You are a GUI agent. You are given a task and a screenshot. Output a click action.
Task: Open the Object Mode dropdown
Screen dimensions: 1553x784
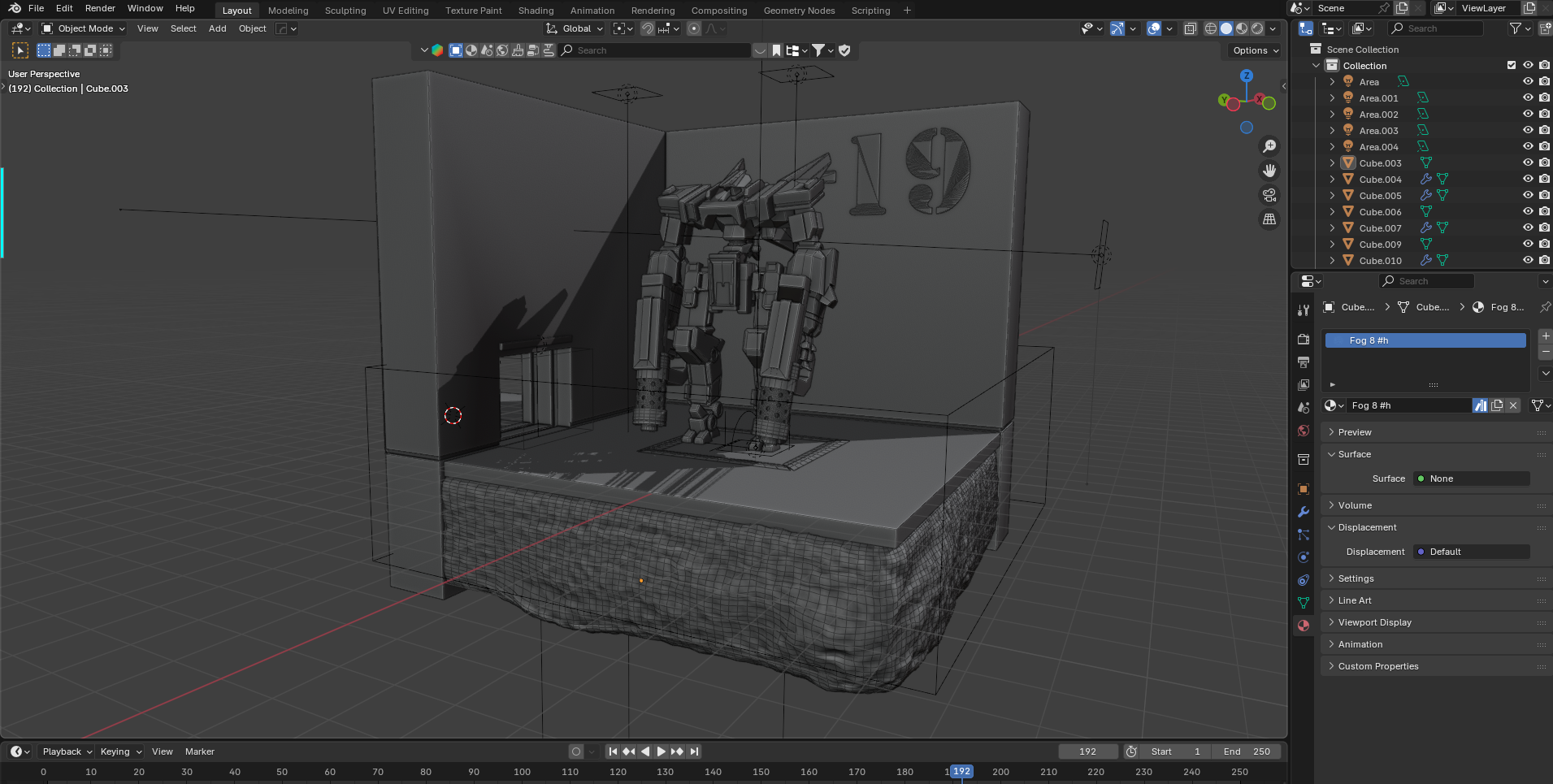[84, 28]
